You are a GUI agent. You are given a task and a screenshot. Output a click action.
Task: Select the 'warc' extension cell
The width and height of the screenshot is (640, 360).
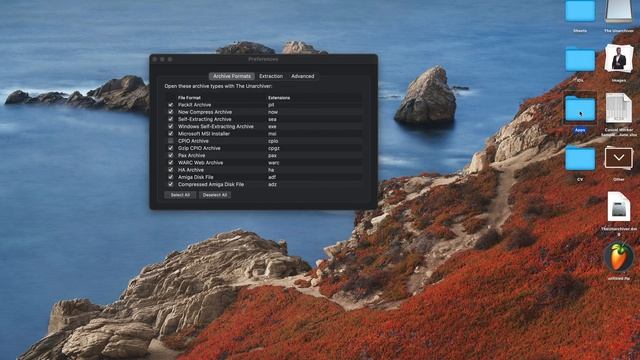(x=273, y=162)
